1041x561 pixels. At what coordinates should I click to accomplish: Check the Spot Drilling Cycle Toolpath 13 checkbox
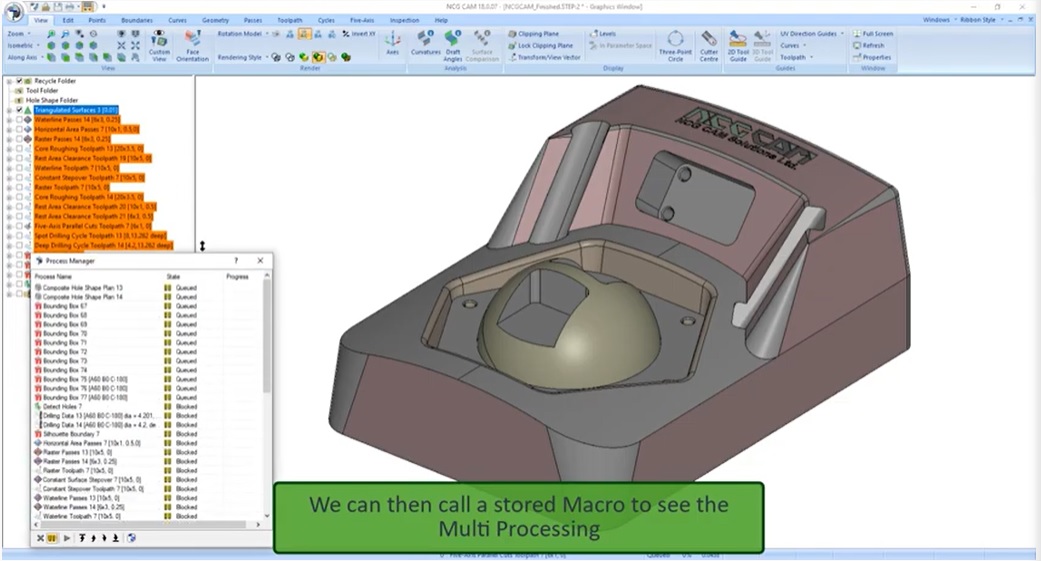(19, 236)
